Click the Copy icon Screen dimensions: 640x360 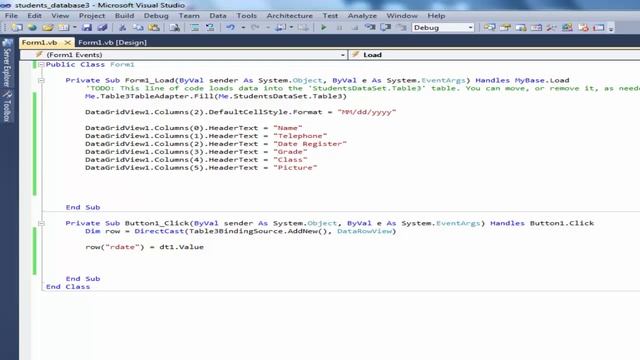(x=138, y=27)
